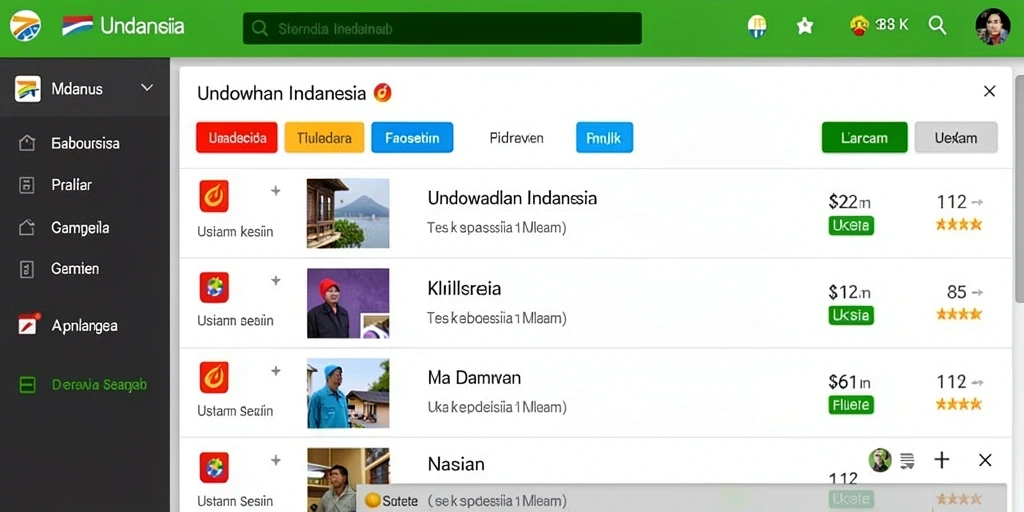Click the green icon beside Derania Seangab
The width and height of the screenshot is (1024, 512).
click(27, 385)
